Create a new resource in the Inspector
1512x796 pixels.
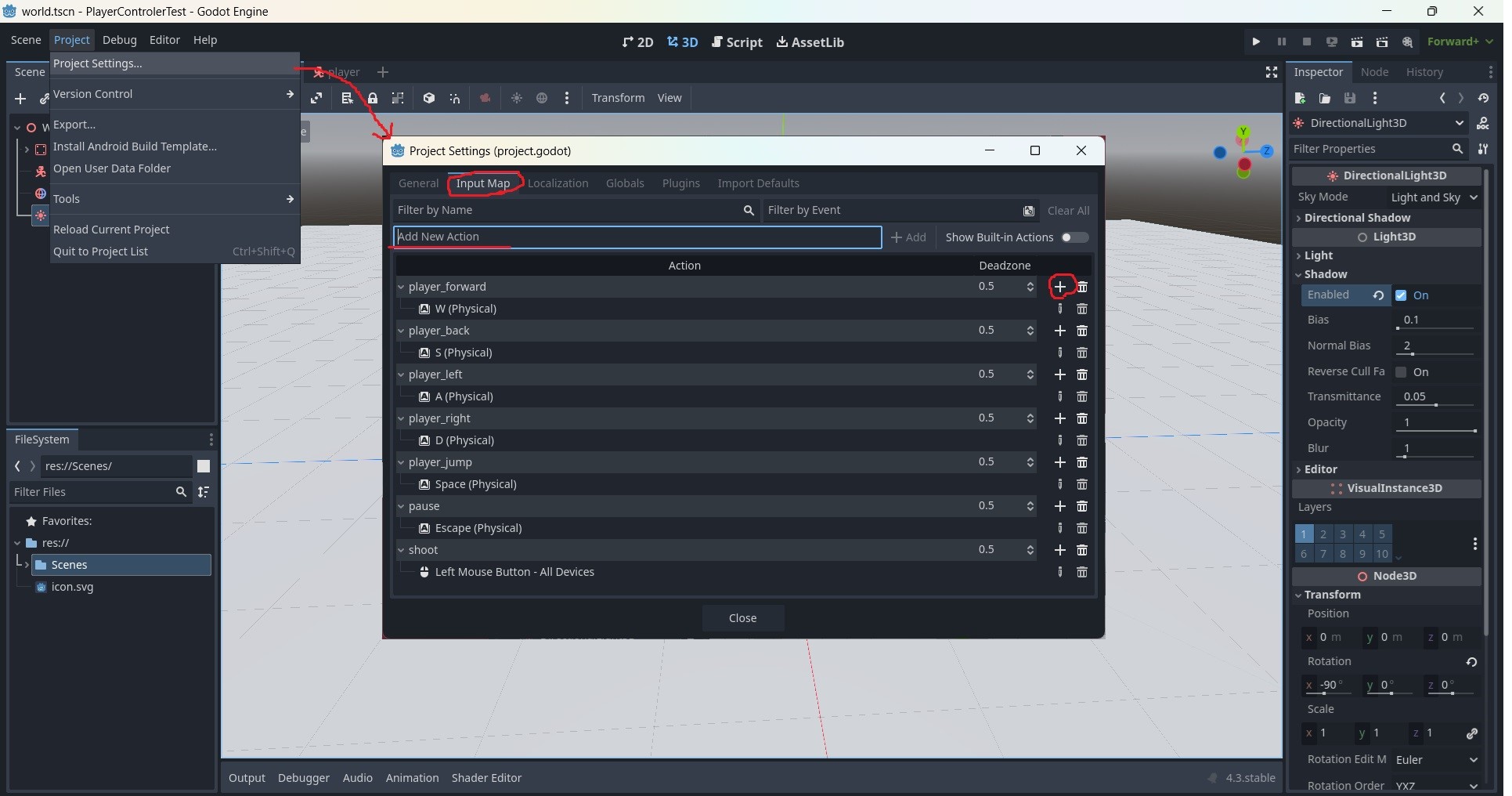(1300, 98)
